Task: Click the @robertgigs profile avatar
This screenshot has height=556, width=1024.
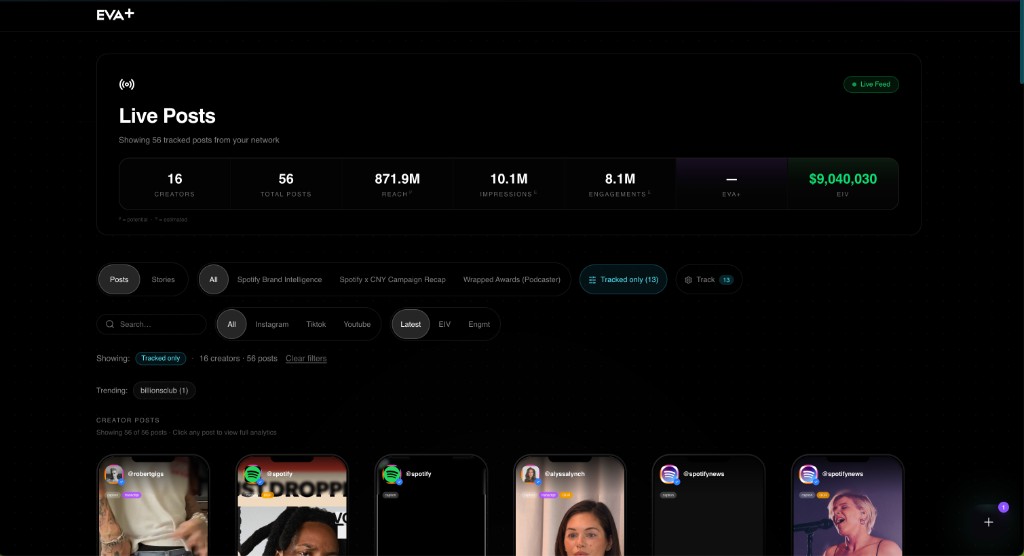Action: coord(114,474)
